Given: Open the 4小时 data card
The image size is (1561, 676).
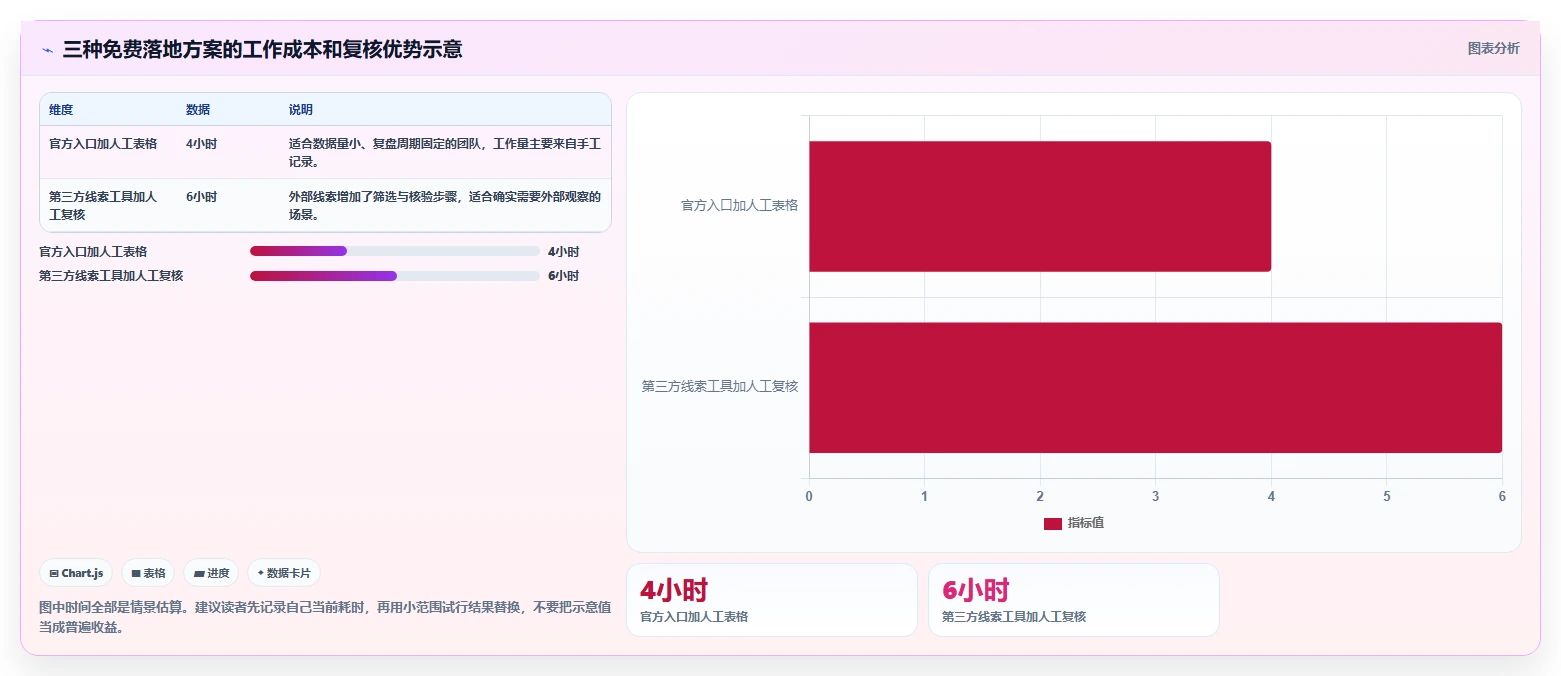Looking at the screenshot, I should (x=771, y=600).
